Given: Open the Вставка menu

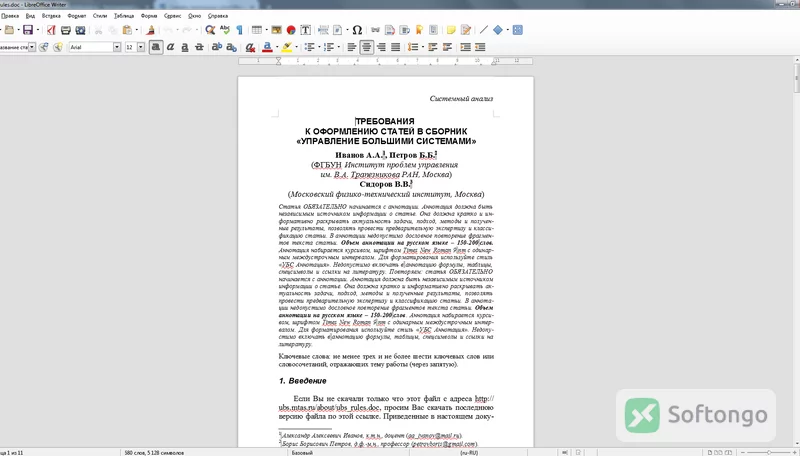Looking at the screenshot, I should [51, 16].
